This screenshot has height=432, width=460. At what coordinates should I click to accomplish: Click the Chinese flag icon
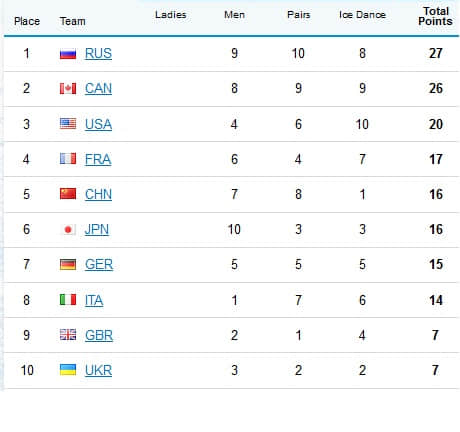68,194
